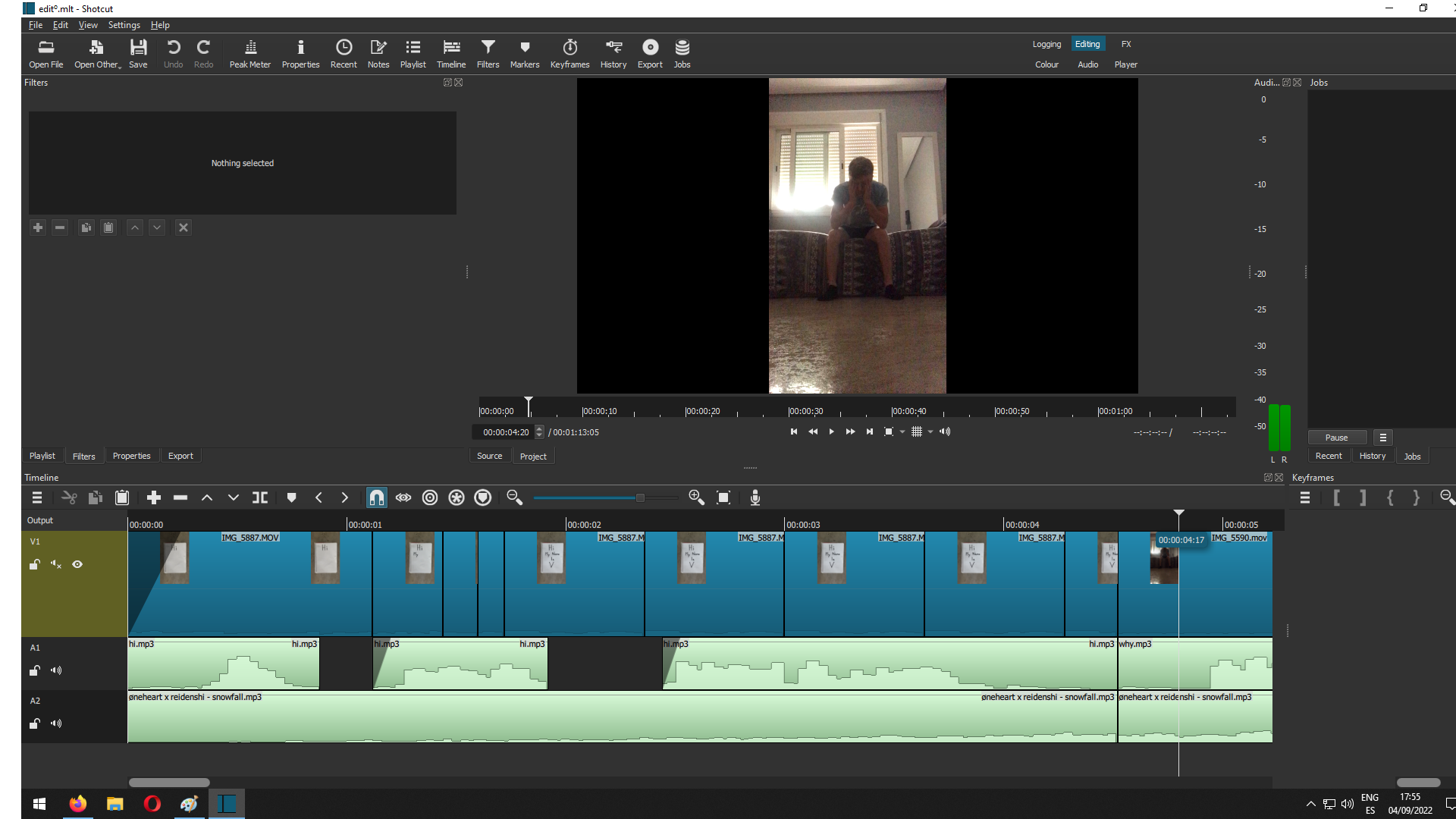This screenshot has width=1456, height=819.
Task: Open the Notes panel
Action: click(x=378, y=54)
